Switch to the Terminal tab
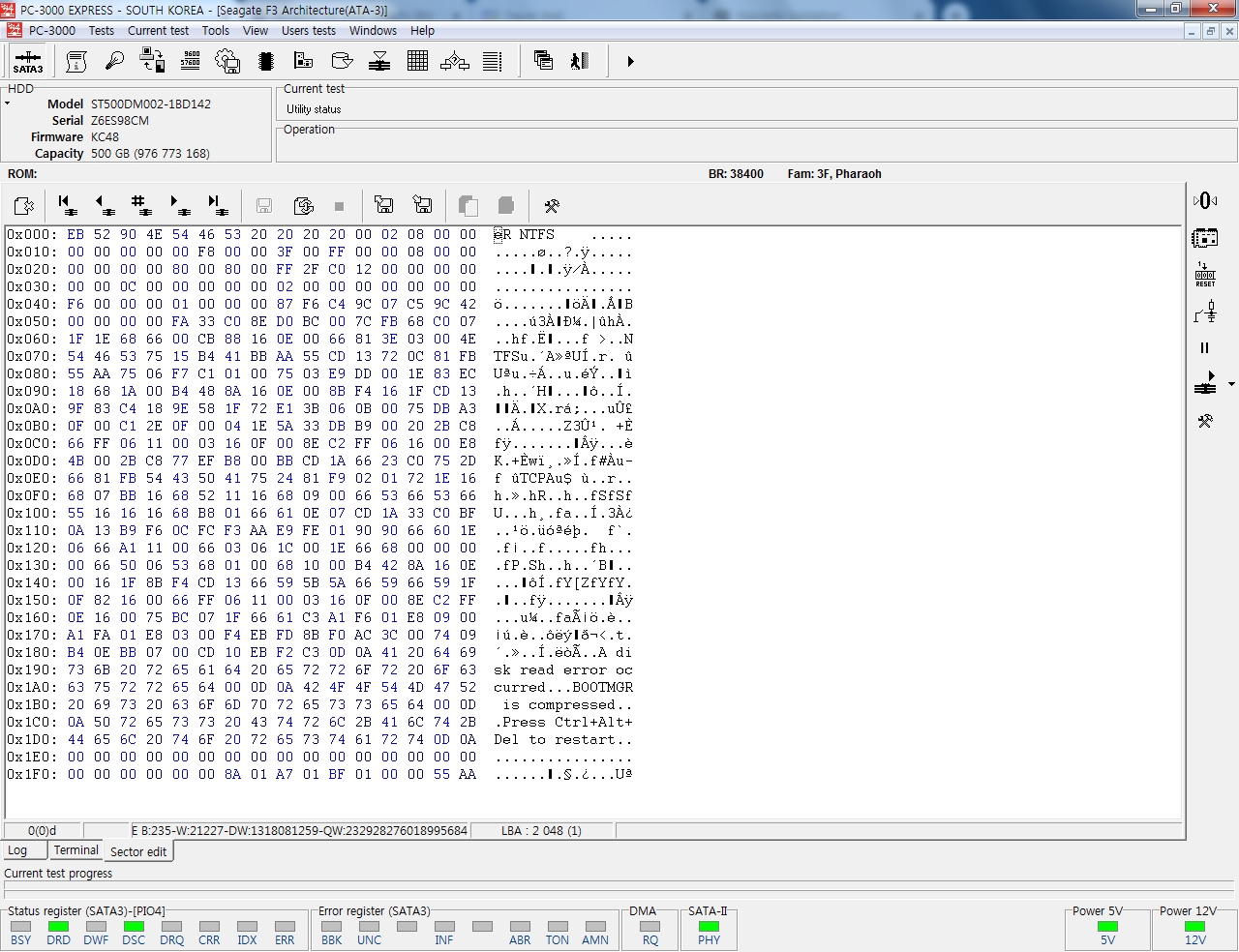The width and height of the screenshot is (1239, 952). (76, 850)
